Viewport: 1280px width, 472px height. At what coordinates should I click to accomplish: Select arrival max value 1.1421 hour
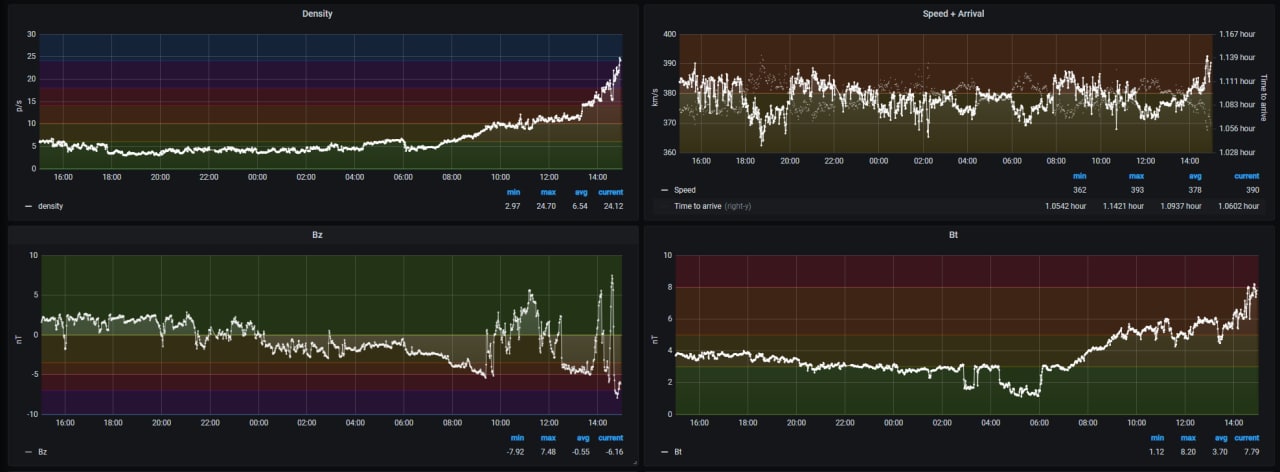(x=1123, y=205)
